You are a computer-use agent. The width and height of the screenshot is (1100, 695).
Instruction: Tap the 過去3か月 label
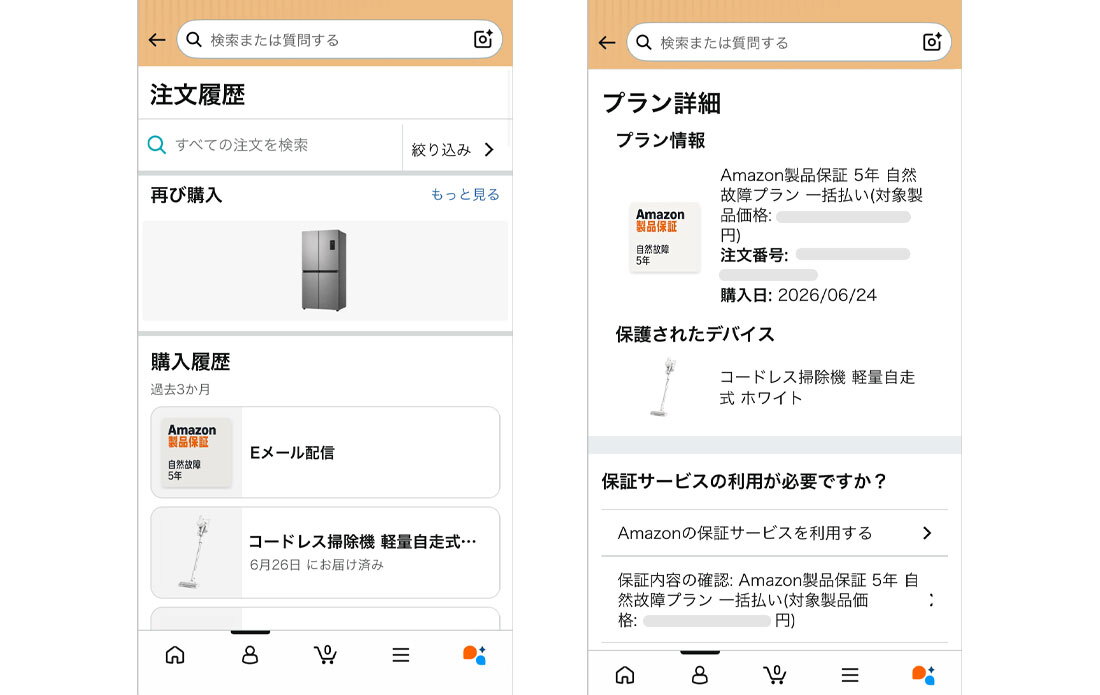(180, 389)
